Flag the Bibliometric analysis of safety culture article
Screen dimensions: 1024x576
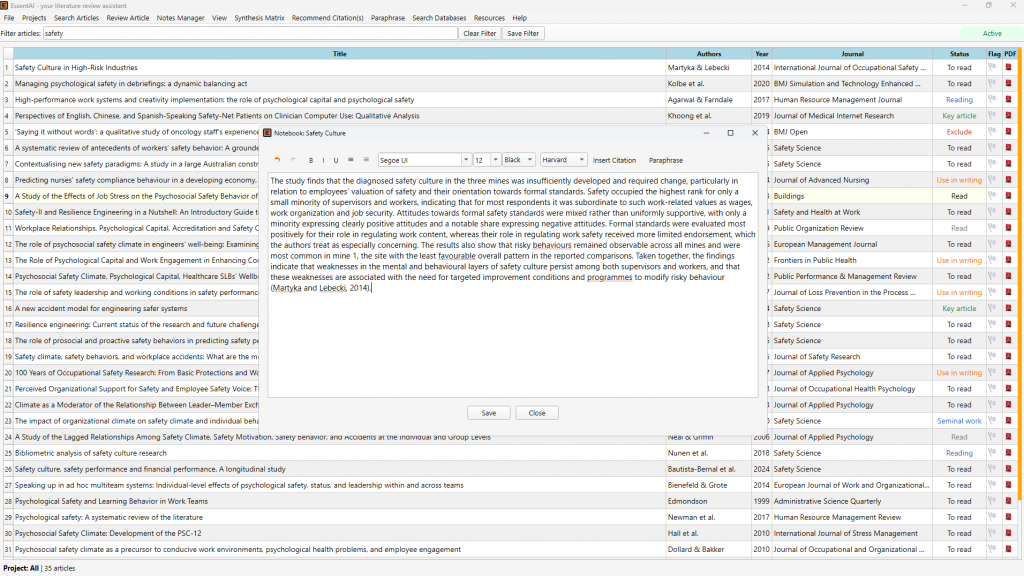[993, 453]
